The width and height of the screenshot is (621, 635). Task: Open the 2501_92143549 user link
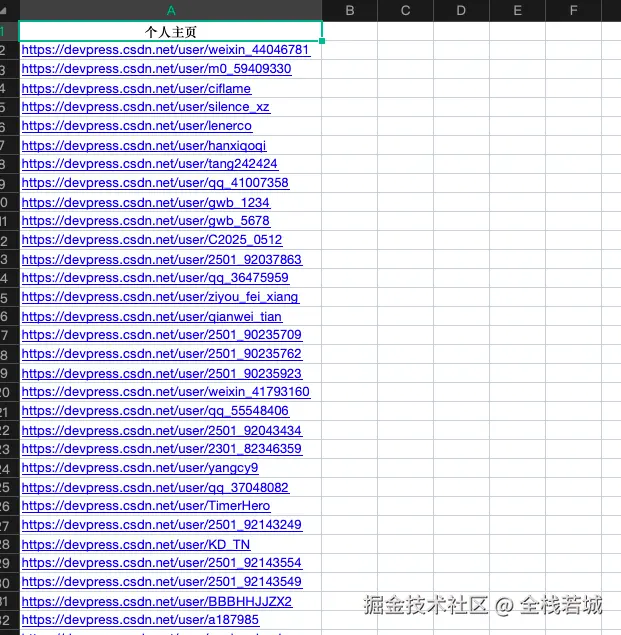(162, 582)
